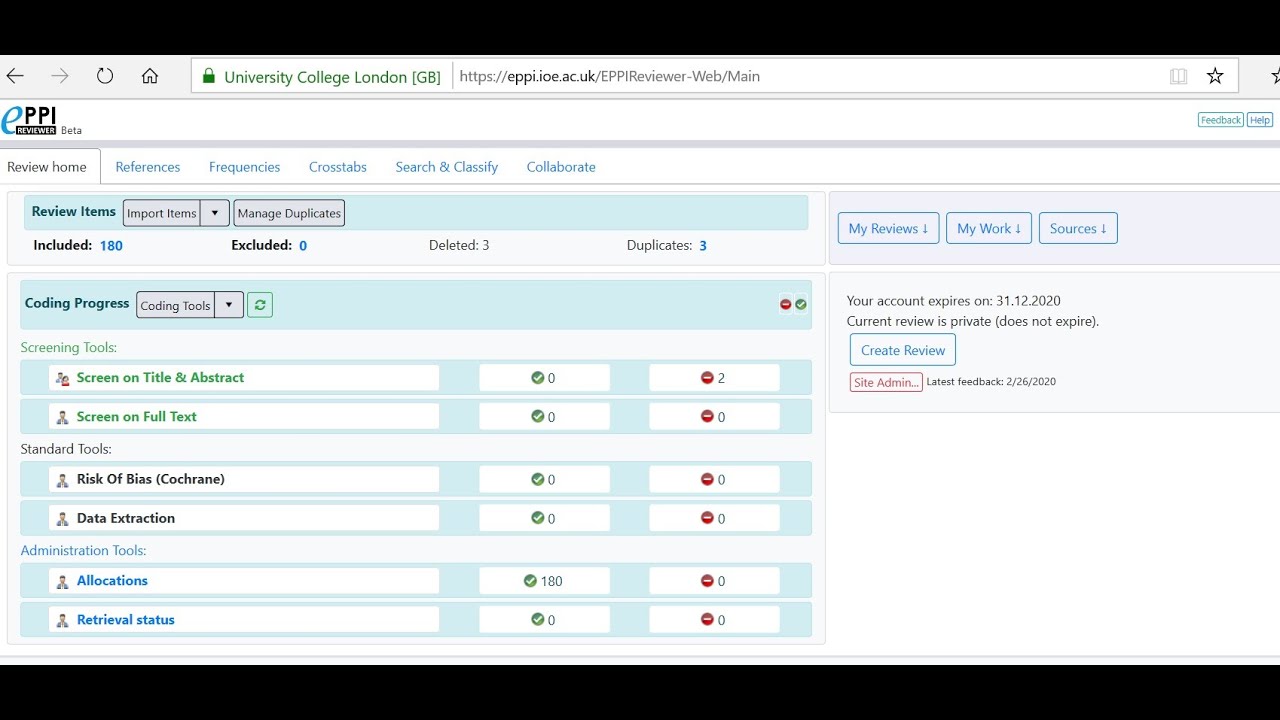Open the Site Admin button
This screenshot has width=1280, height=720.
886,382
